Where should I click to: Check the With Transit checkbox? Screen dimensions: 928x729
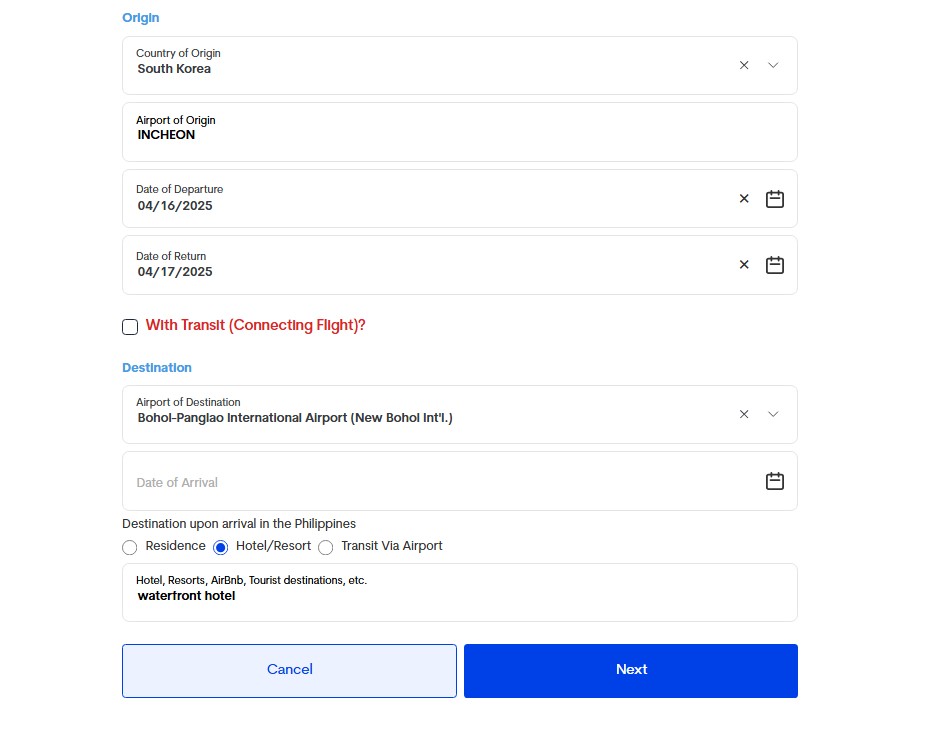pos(130,327)
